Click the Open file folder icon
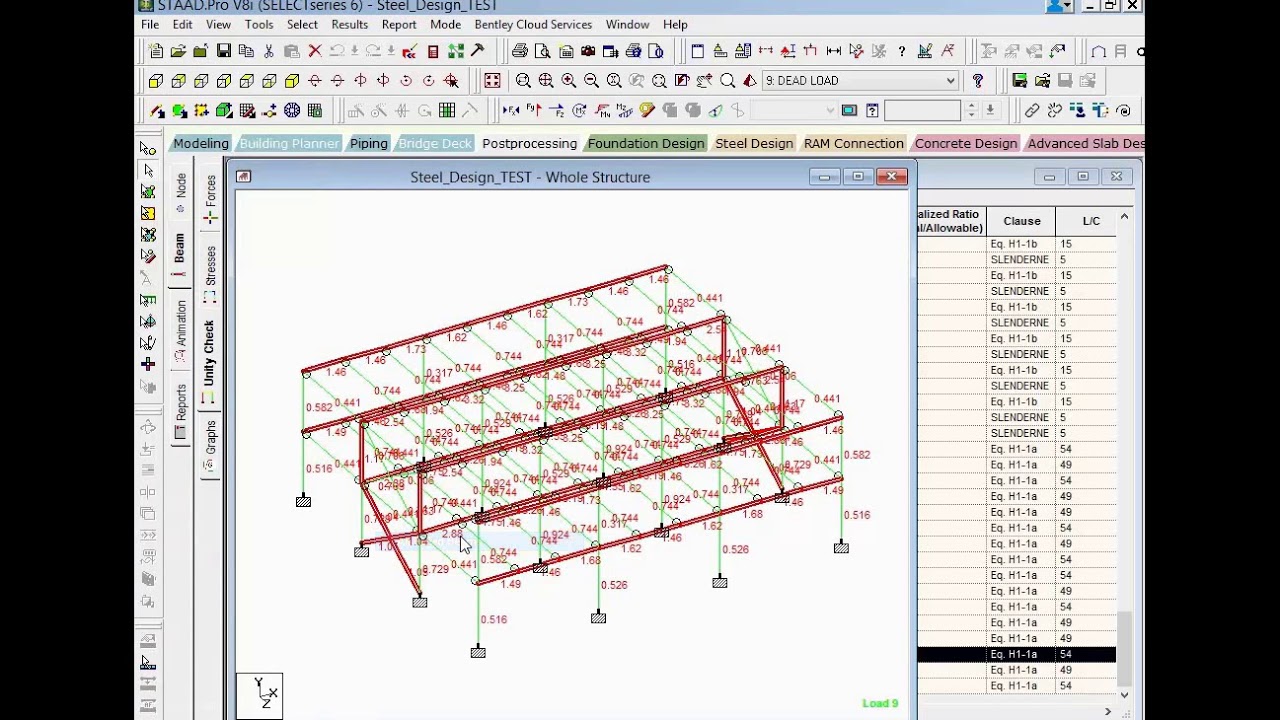 coord(178,51)
